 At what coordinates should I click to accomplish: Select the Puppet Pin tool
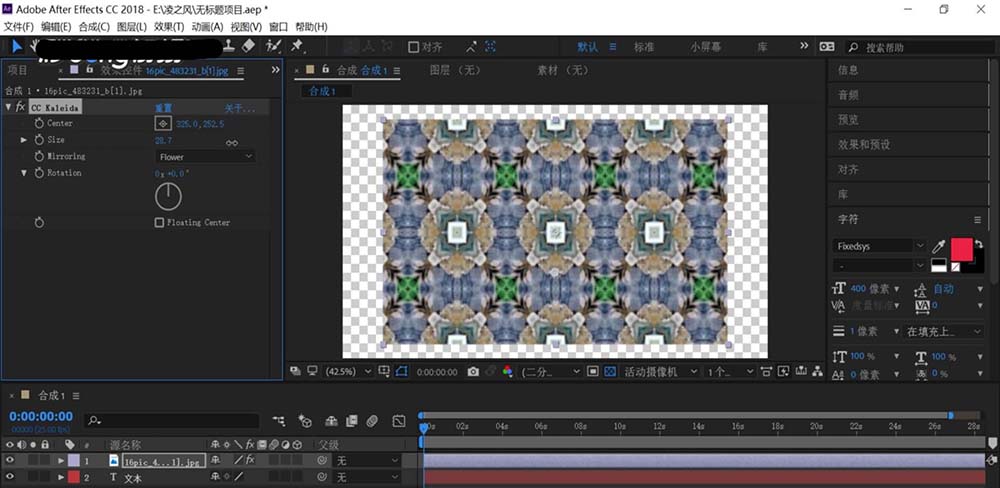pos(298,46)
